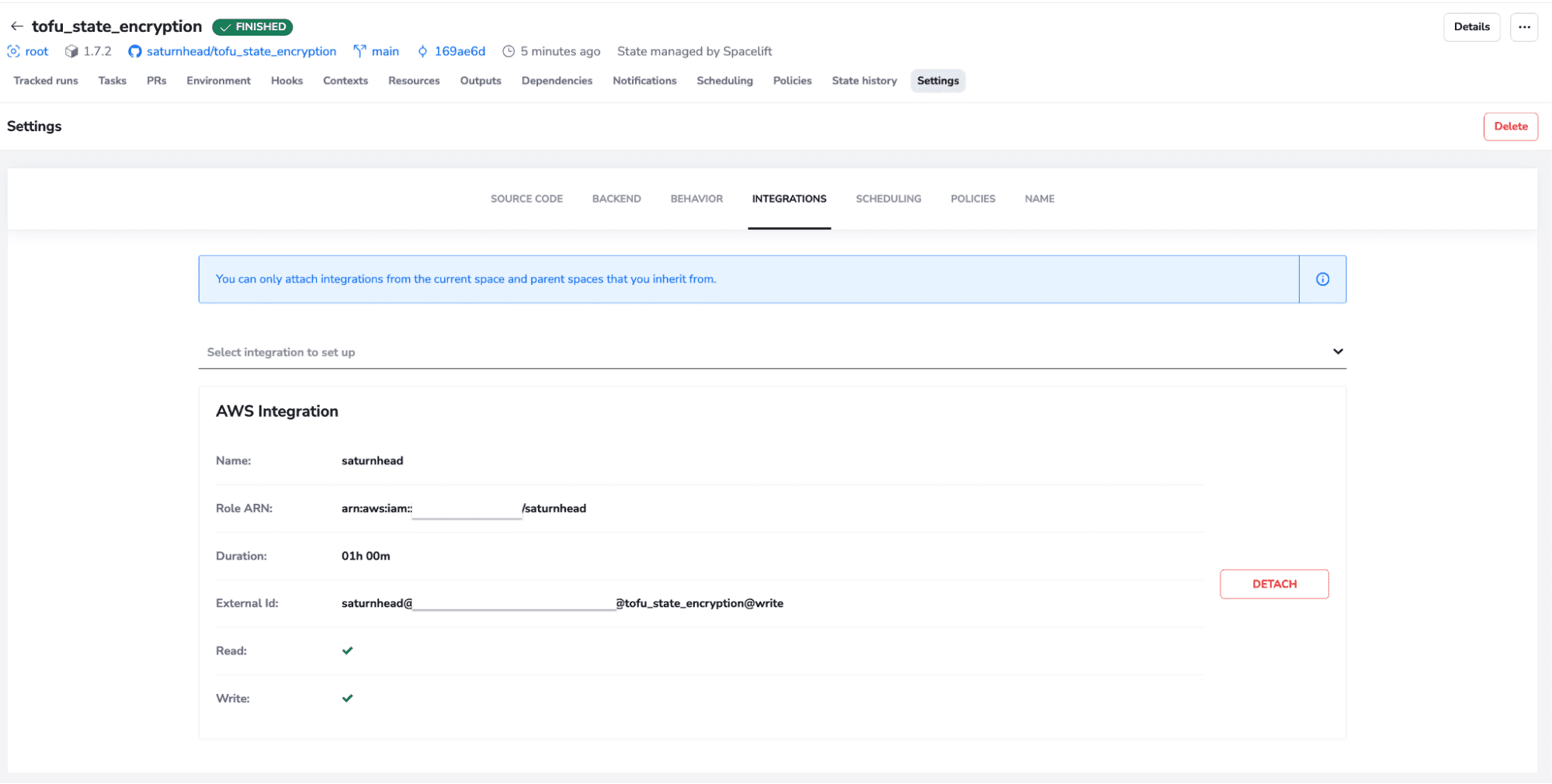Open the Contexts tab
This screenshot has width=1552, height=784.
coord(345,81)
